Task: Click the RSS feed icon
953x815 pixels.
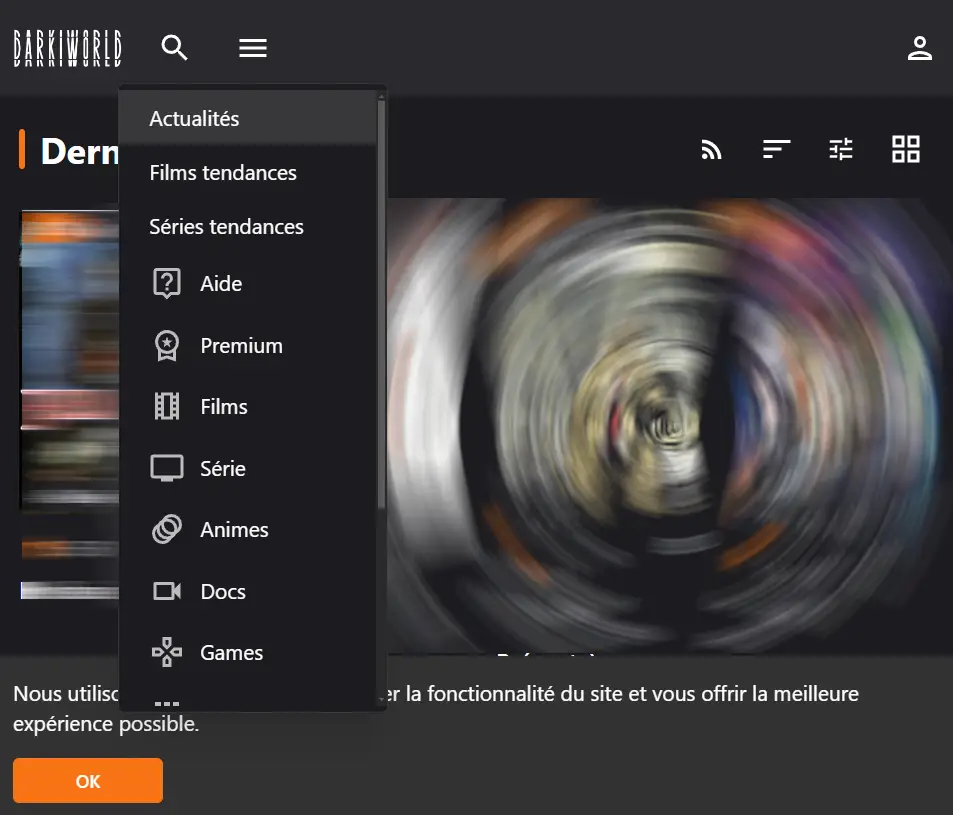Action: (711, 149)
